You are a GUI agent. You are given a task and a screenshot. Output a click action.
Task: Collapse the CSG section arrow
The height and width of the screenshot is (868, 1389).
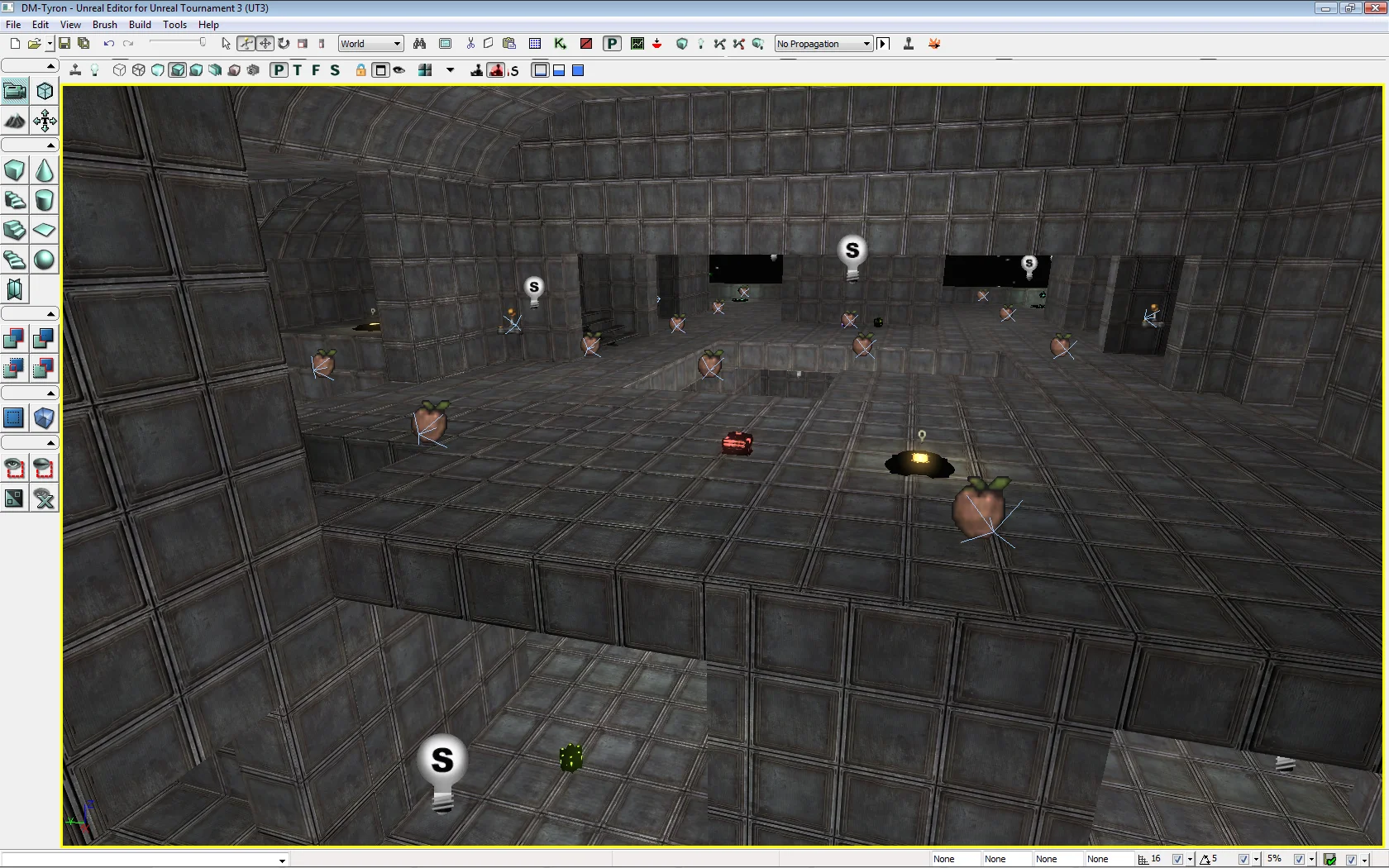pos(50,314)
